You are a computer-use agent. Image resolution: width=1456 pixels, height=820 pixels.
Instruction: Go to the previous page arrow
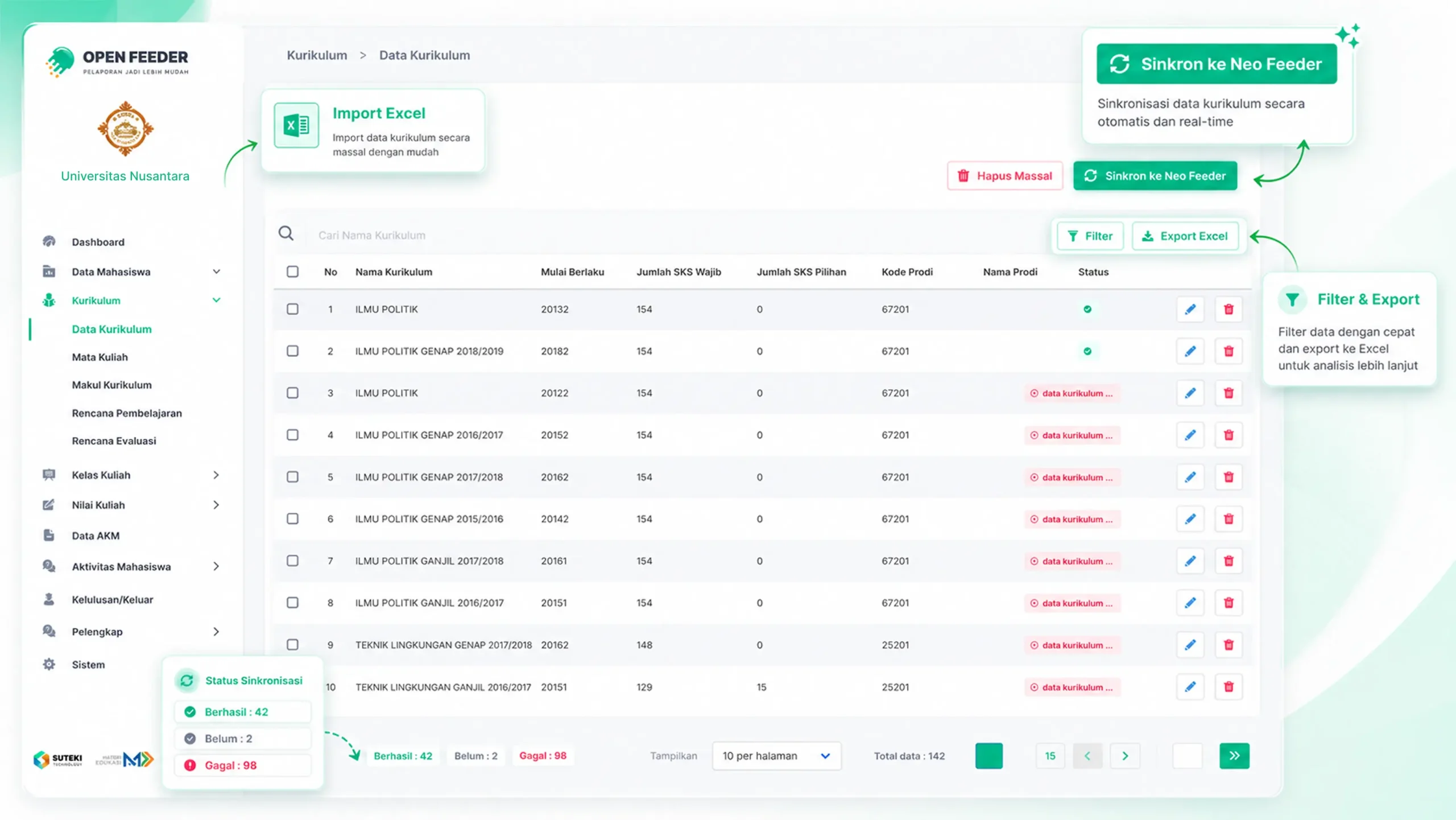(1087, 756)
